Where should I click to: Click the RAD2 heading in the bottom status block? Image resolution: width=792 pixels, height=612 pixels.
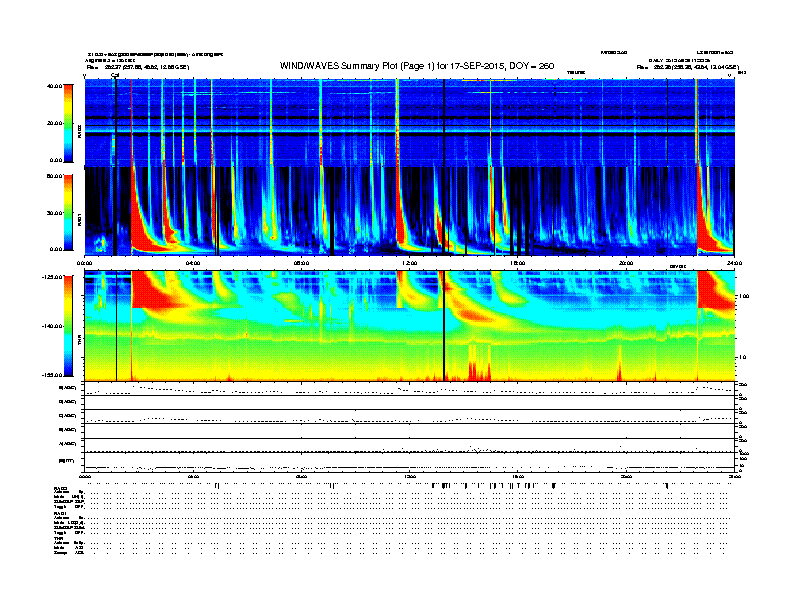[x=60, y=489]
